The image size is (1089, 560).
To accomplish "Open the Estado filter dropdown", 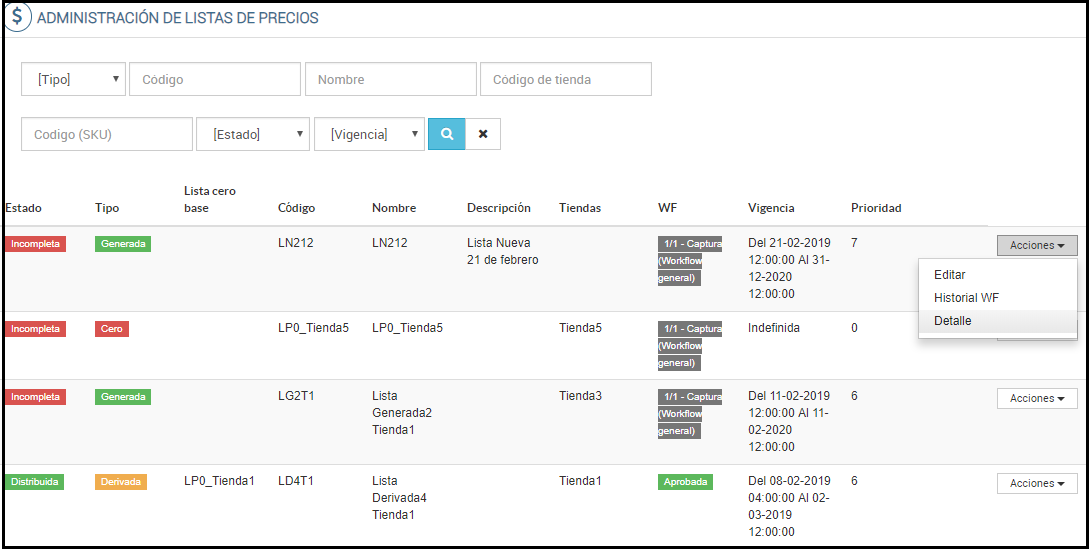I will click(x=253, y=134).
